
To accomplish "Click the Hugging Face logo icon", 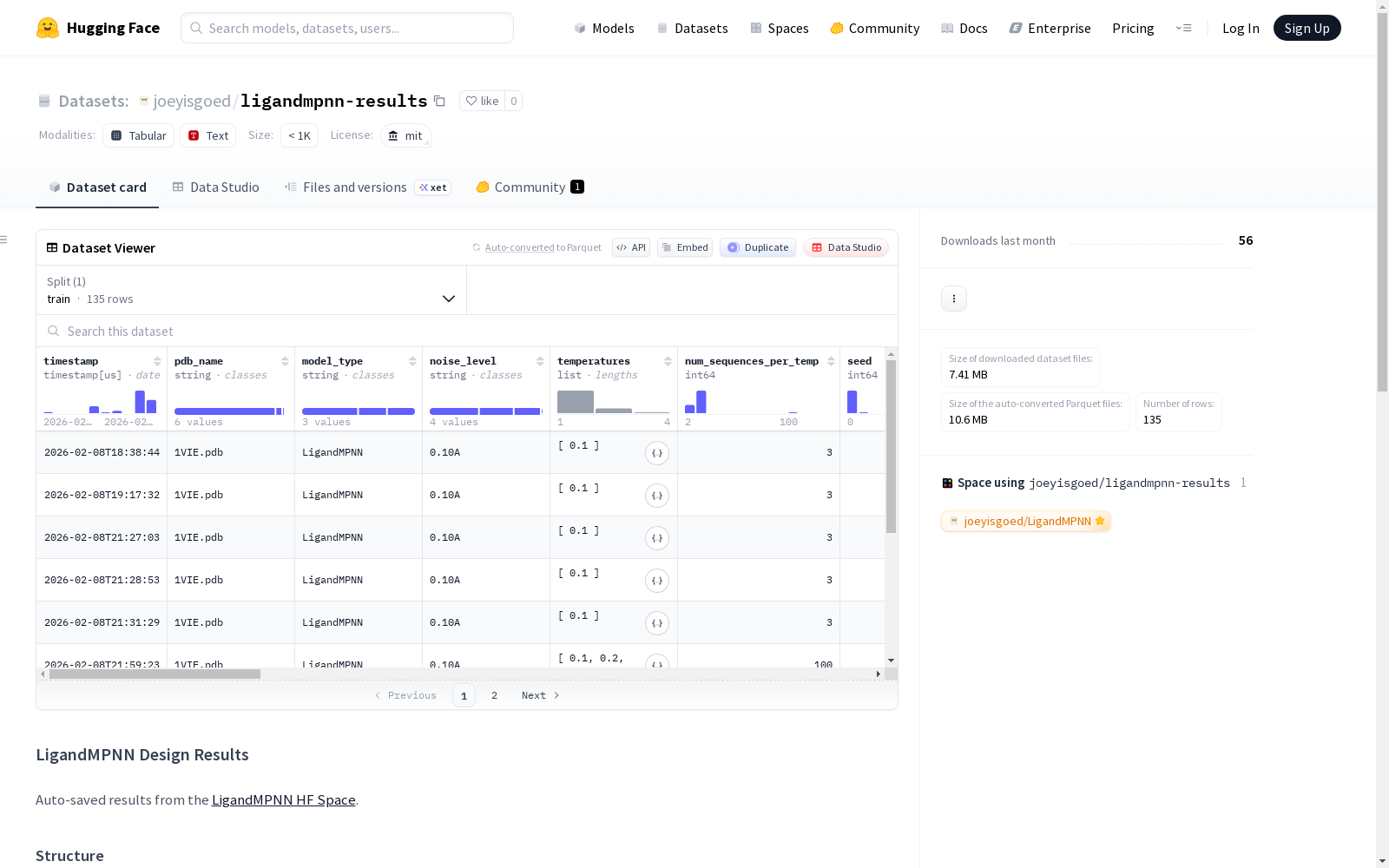I will (x=48, y=28).
